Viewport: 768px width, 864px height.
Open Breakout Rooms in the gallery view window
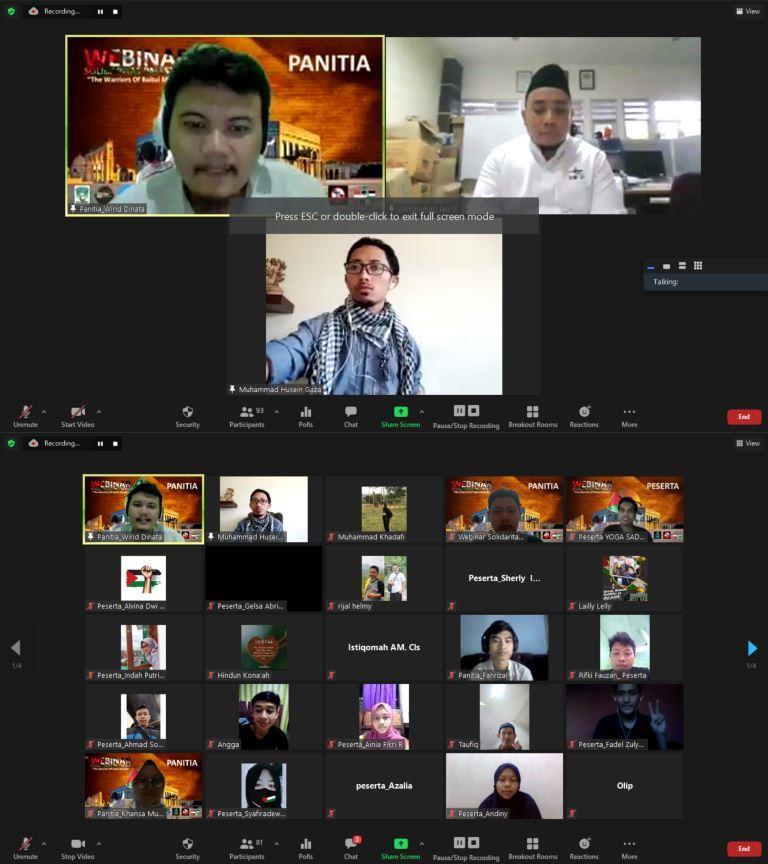tap(533, 848)
